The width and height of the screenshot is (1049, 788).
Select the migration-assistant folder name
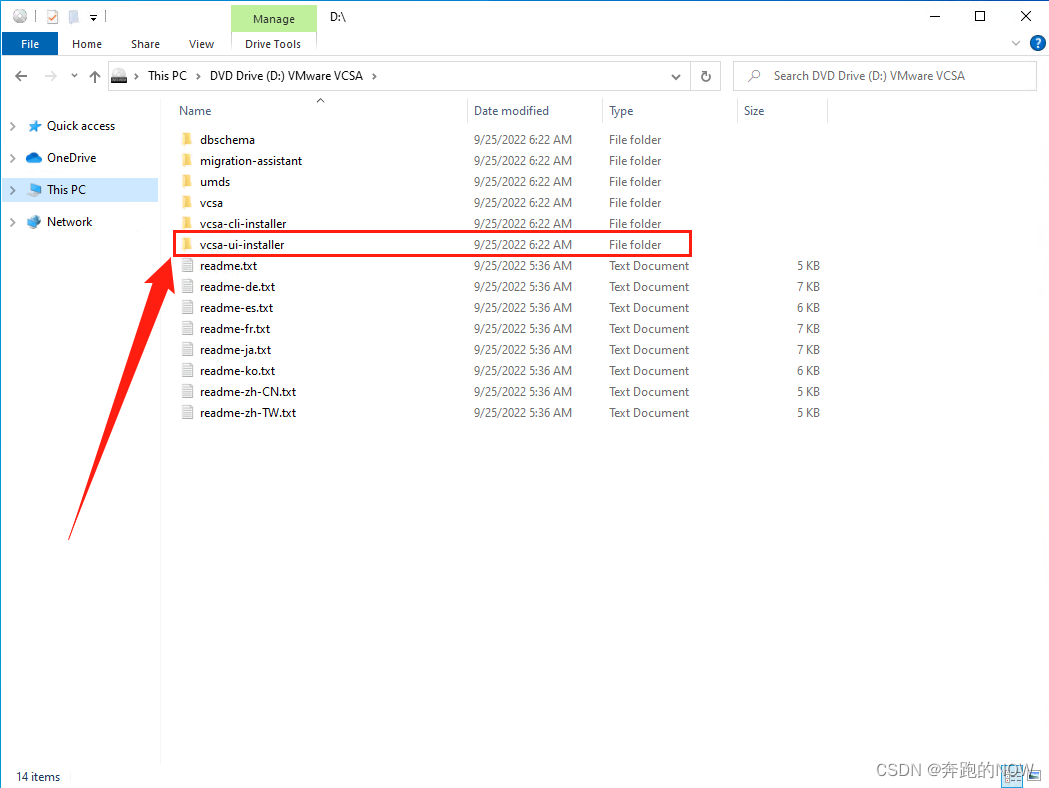pyautogui.click(x=251, y=161)
